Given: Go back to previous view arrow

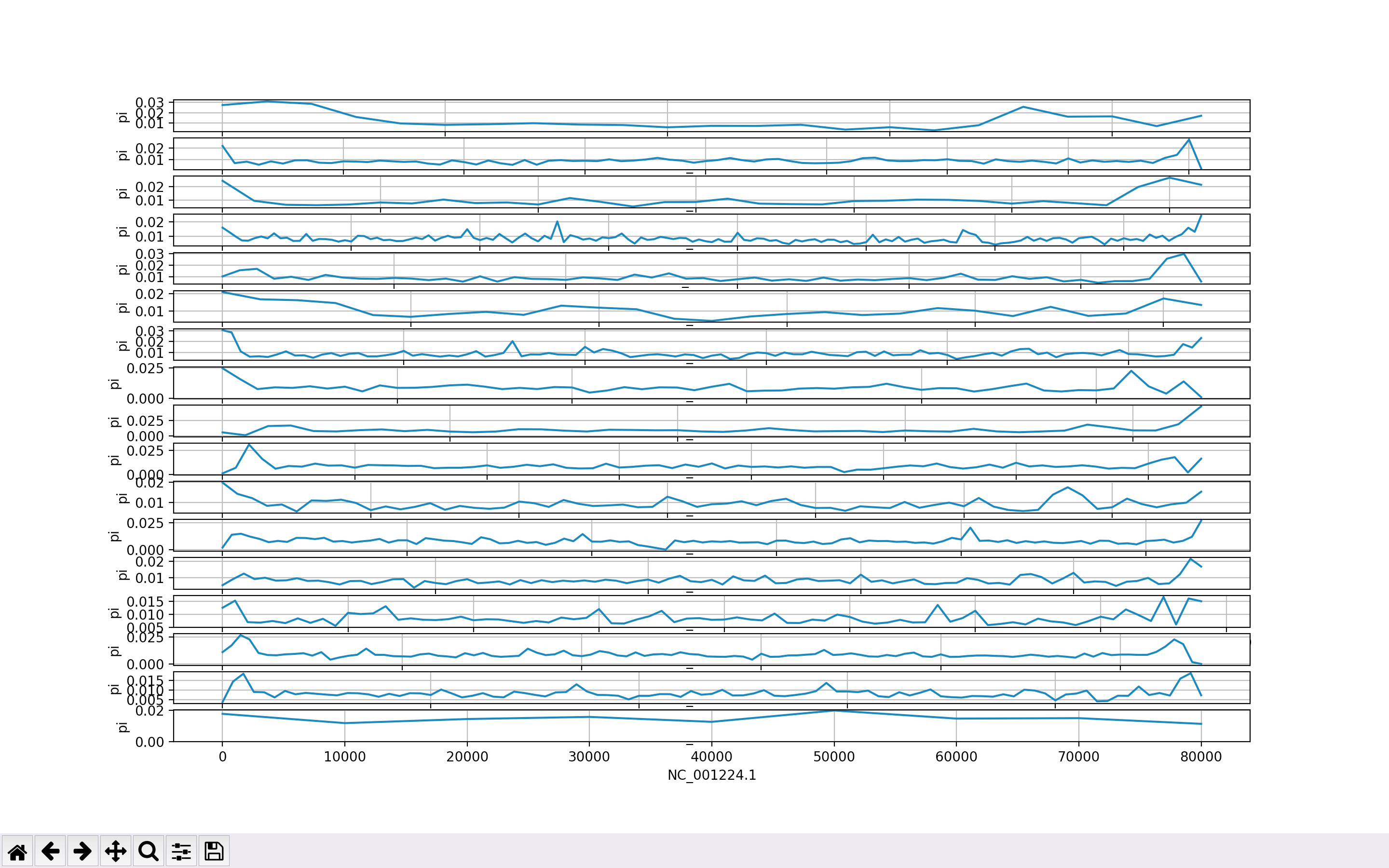Looking at the screenshot, I should click(x=50, y=851).
